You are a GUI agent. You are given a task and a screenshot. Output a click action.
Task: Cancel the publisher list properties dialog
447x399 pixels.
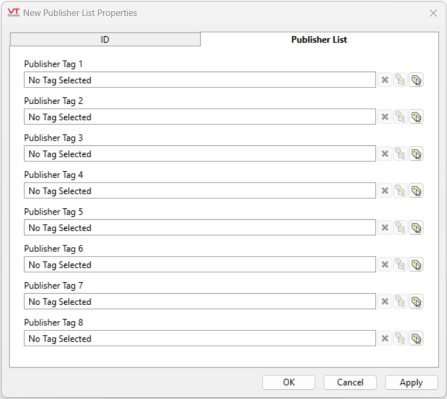click(350, 382)
